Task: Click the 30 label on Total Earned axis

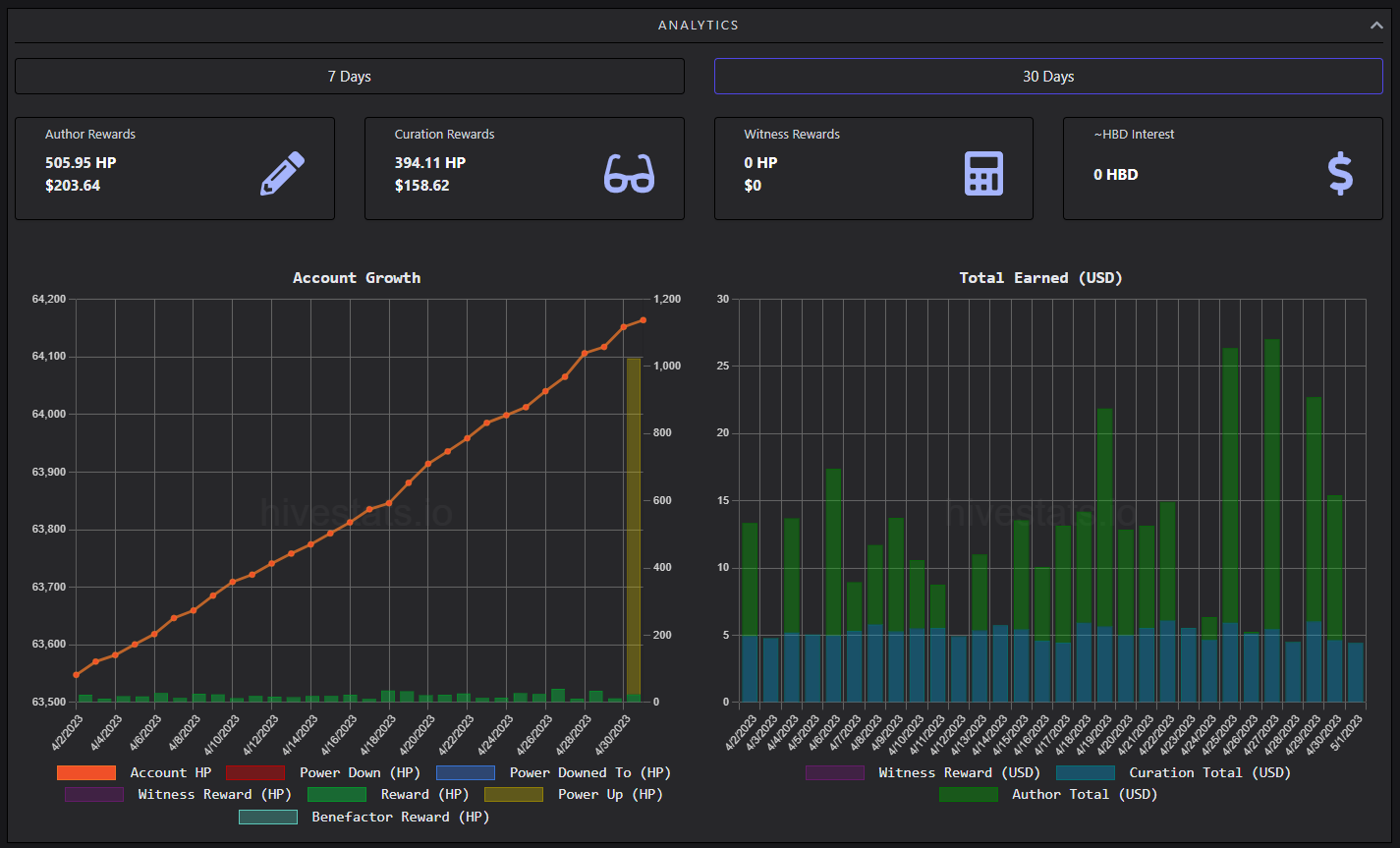Action: (723, 299)
